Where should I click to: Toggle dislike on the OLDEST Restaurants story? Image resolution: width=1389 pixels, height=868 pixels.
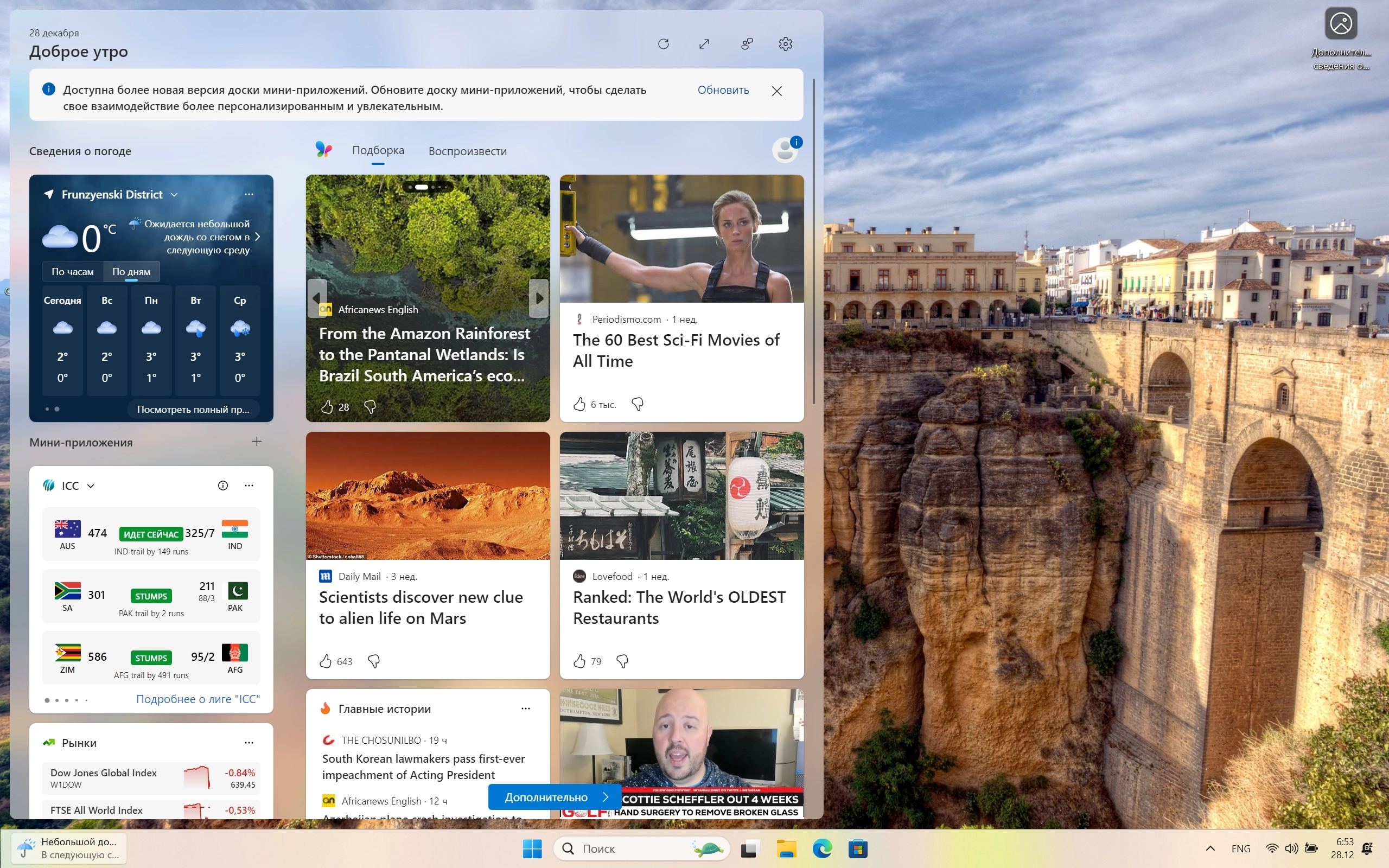pyautogui.click(x=622, y=661)
